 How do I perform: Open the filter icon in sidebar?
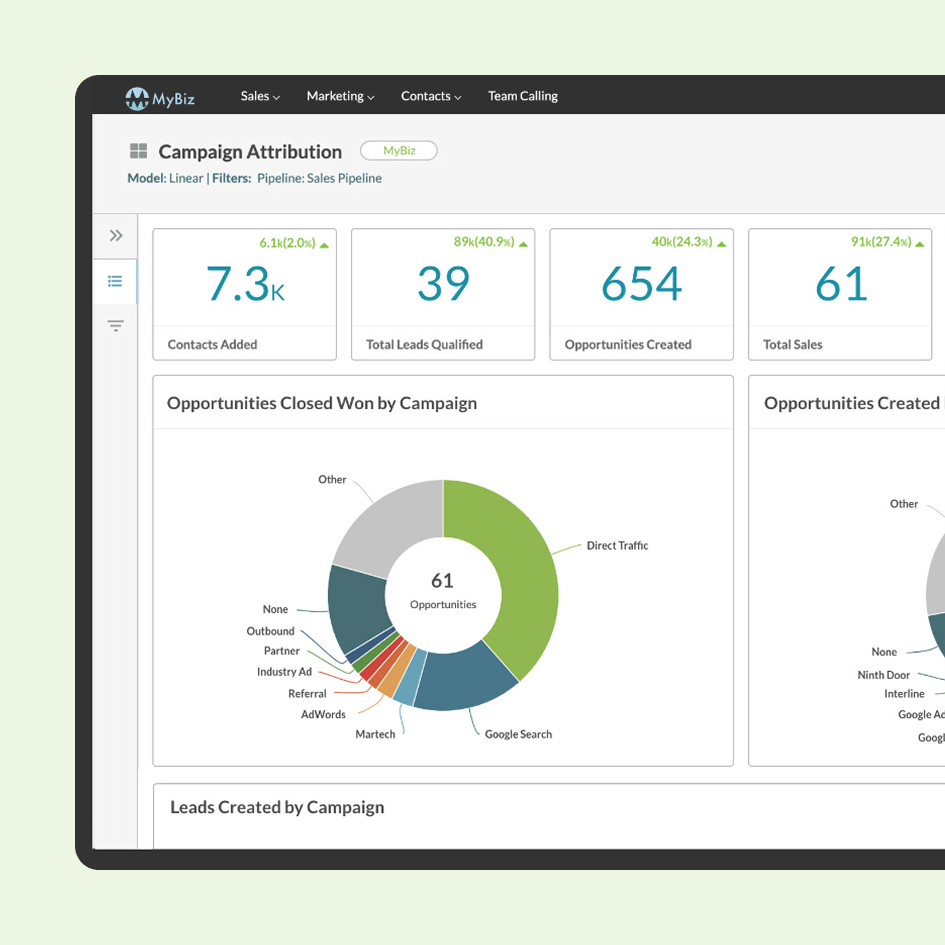[116, 326]
